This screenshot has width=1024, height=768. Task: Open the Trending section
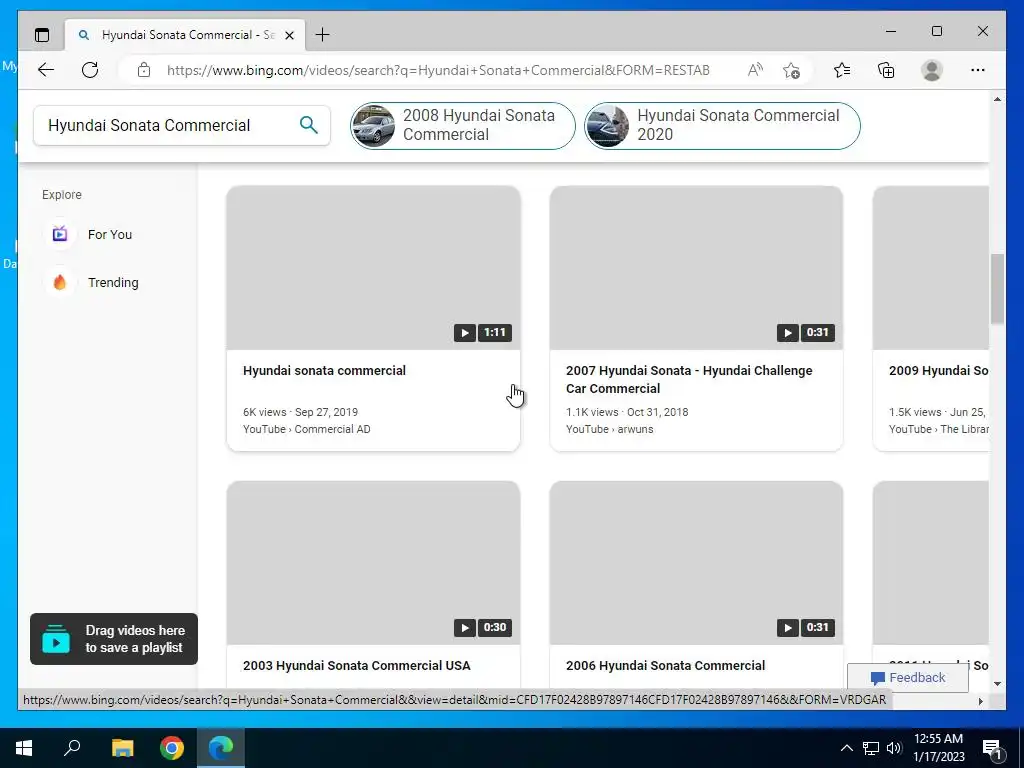(113, 283)
